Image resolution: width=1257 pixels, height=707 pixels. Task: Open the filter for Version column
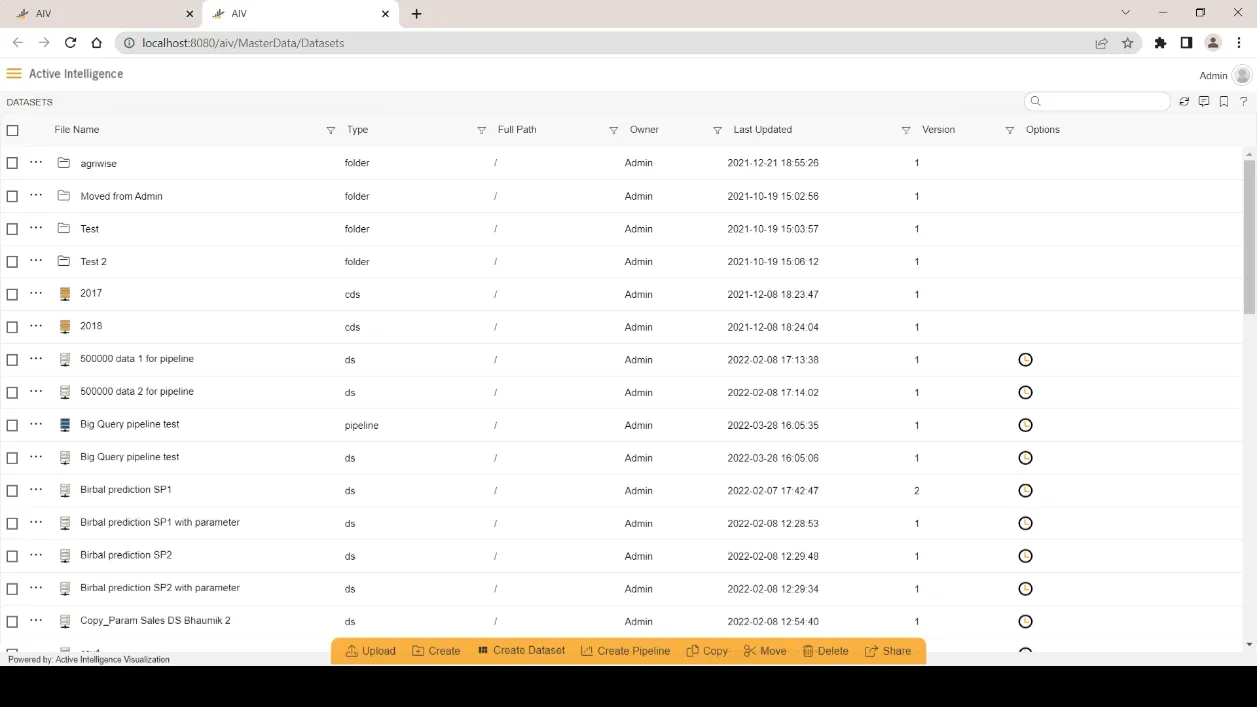point(1009,131)
